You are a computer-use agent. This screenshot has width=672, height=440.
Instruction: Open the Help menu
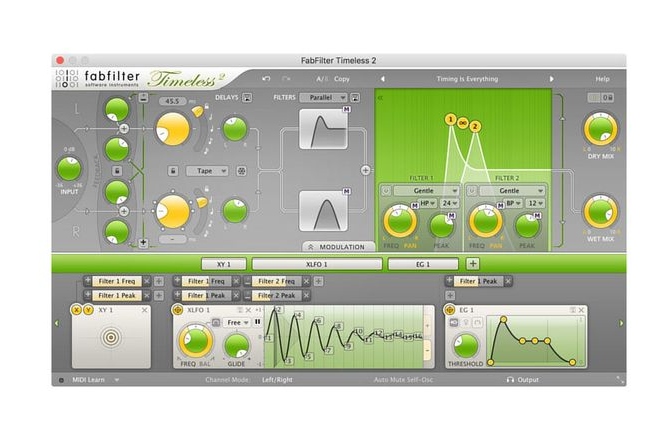coord(602,79)
